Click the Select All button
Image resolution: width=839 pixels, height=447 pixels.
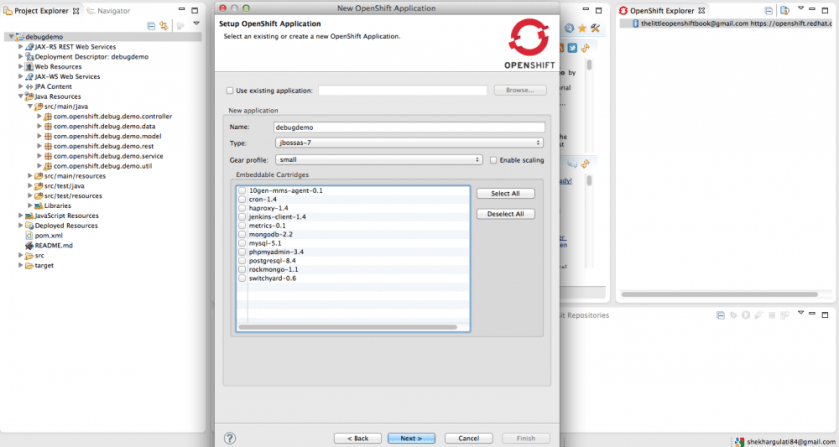point(505,193)
